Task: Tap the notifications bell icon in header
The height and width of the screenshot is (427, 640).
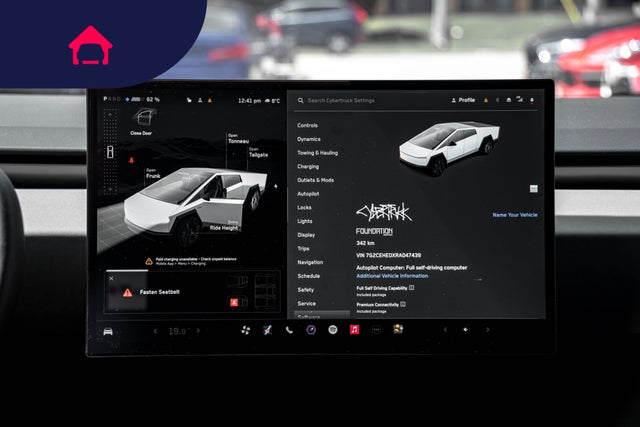Action: (x=532, y=100)
